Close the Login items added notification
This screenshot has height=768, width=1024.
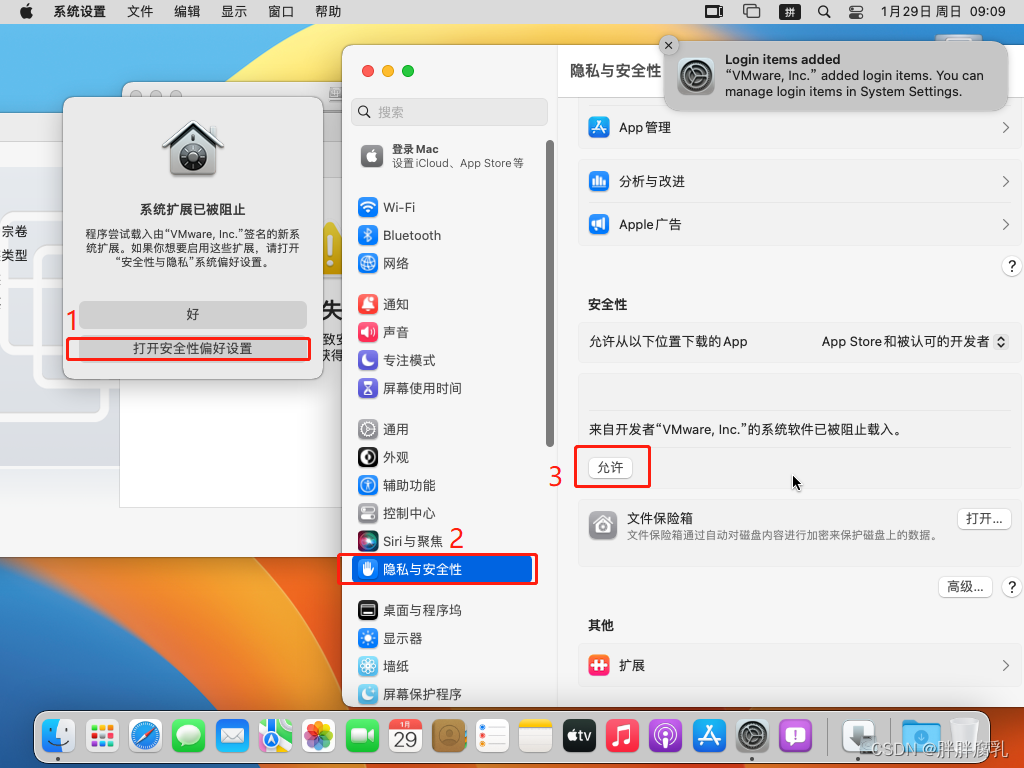668,45
